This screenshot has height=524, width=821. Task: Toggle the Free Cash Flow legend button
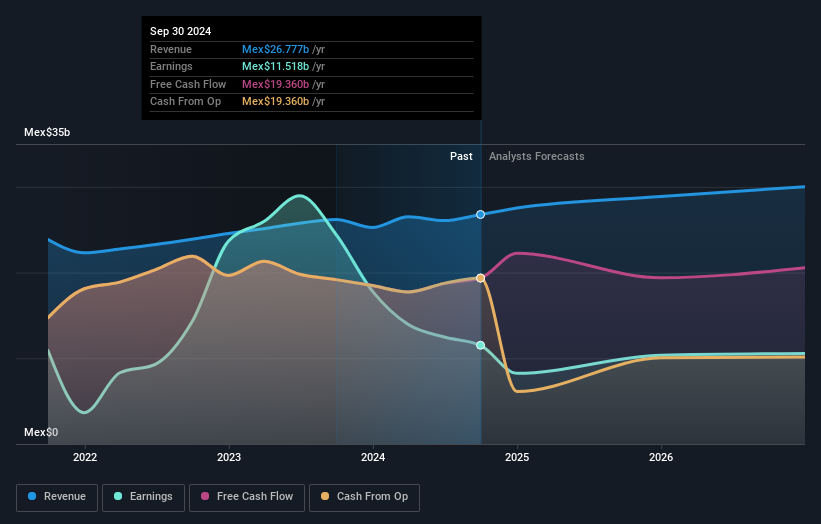click(247, 497)
